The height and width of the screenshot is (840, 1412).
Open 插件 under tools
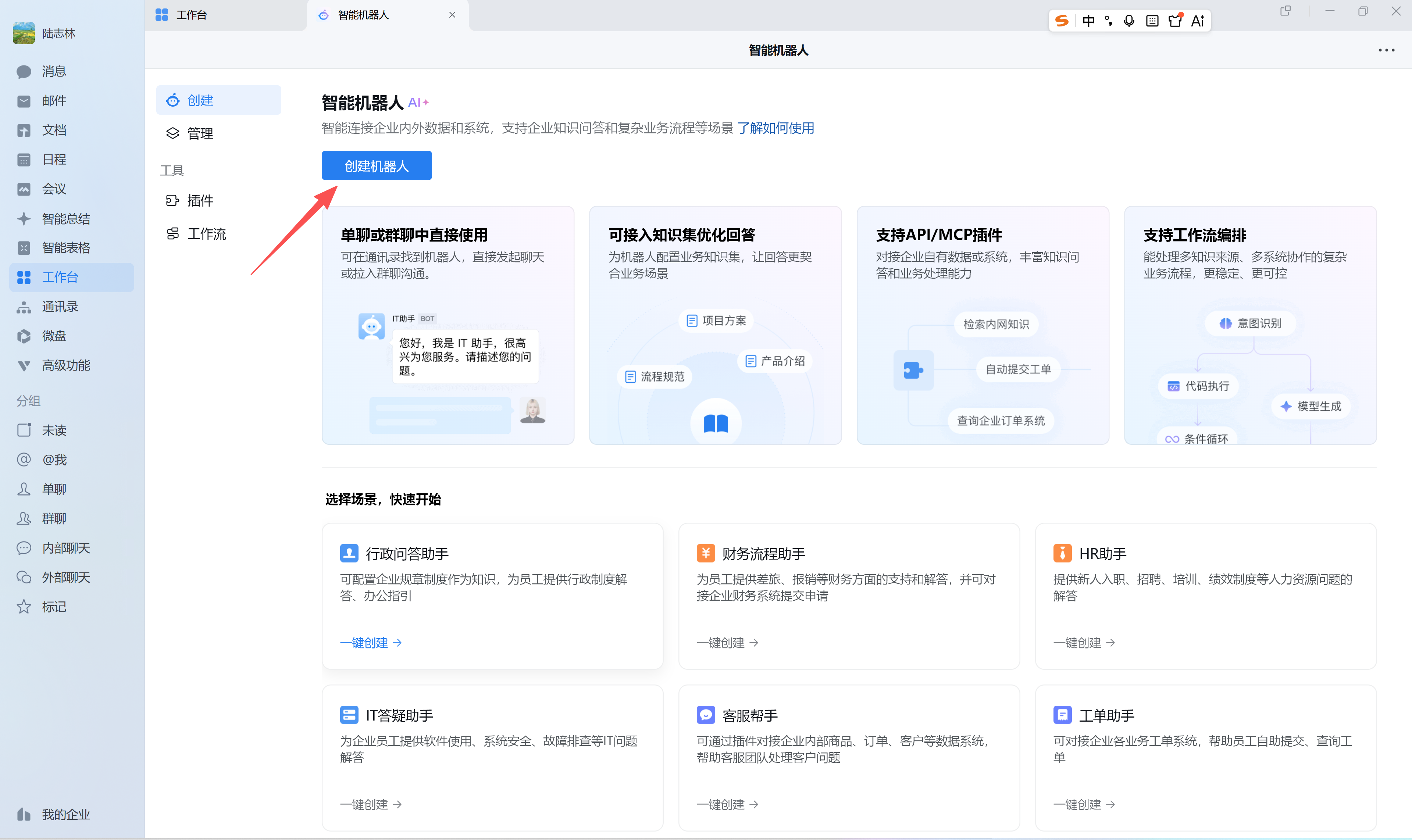point(218,200)
